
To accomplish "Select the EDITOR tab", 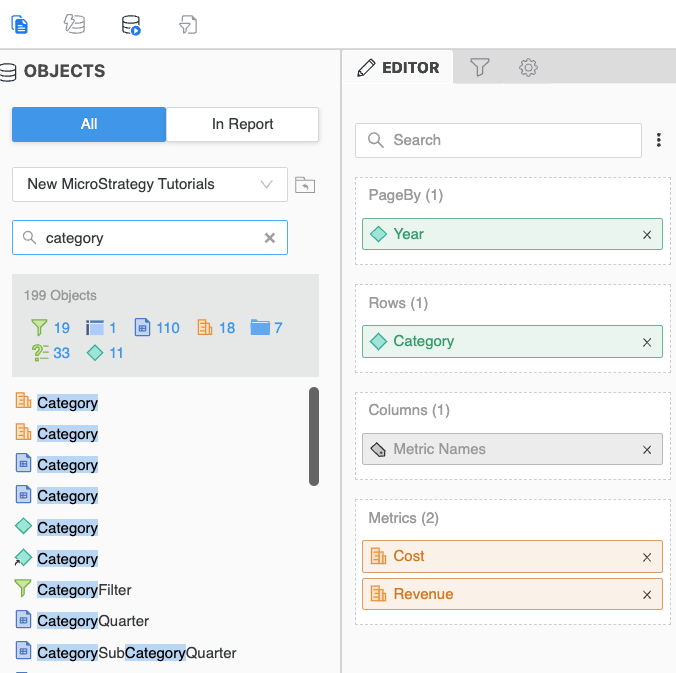I will click(399, 68).
